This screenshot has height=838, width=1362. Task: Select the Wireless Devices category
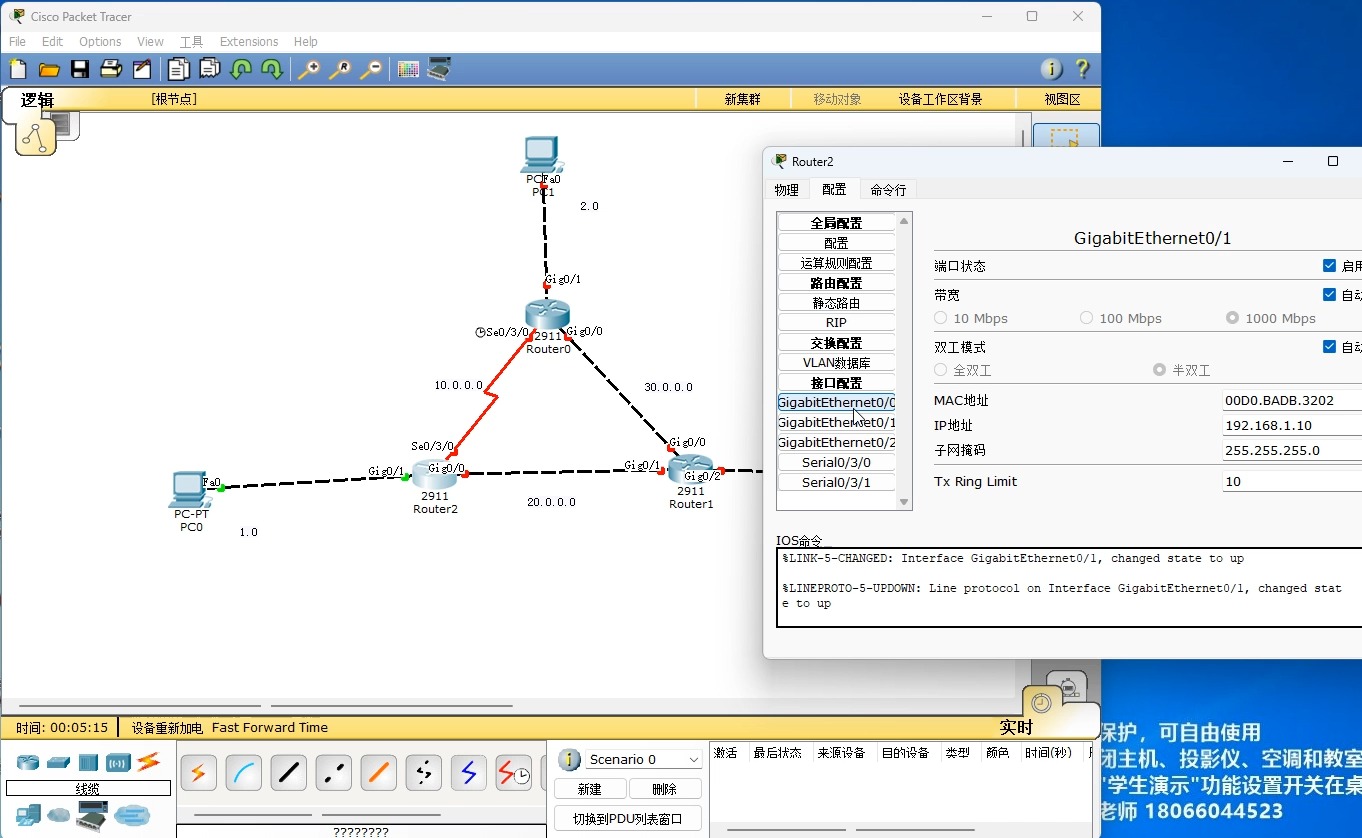pyautogui.click(x=118, y=763)
